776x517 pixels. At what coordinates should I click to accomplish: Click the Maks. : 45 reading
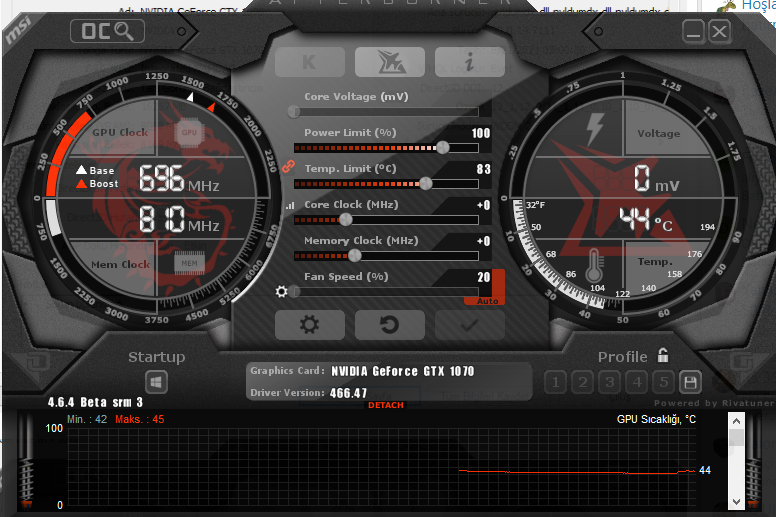[140, 420]
